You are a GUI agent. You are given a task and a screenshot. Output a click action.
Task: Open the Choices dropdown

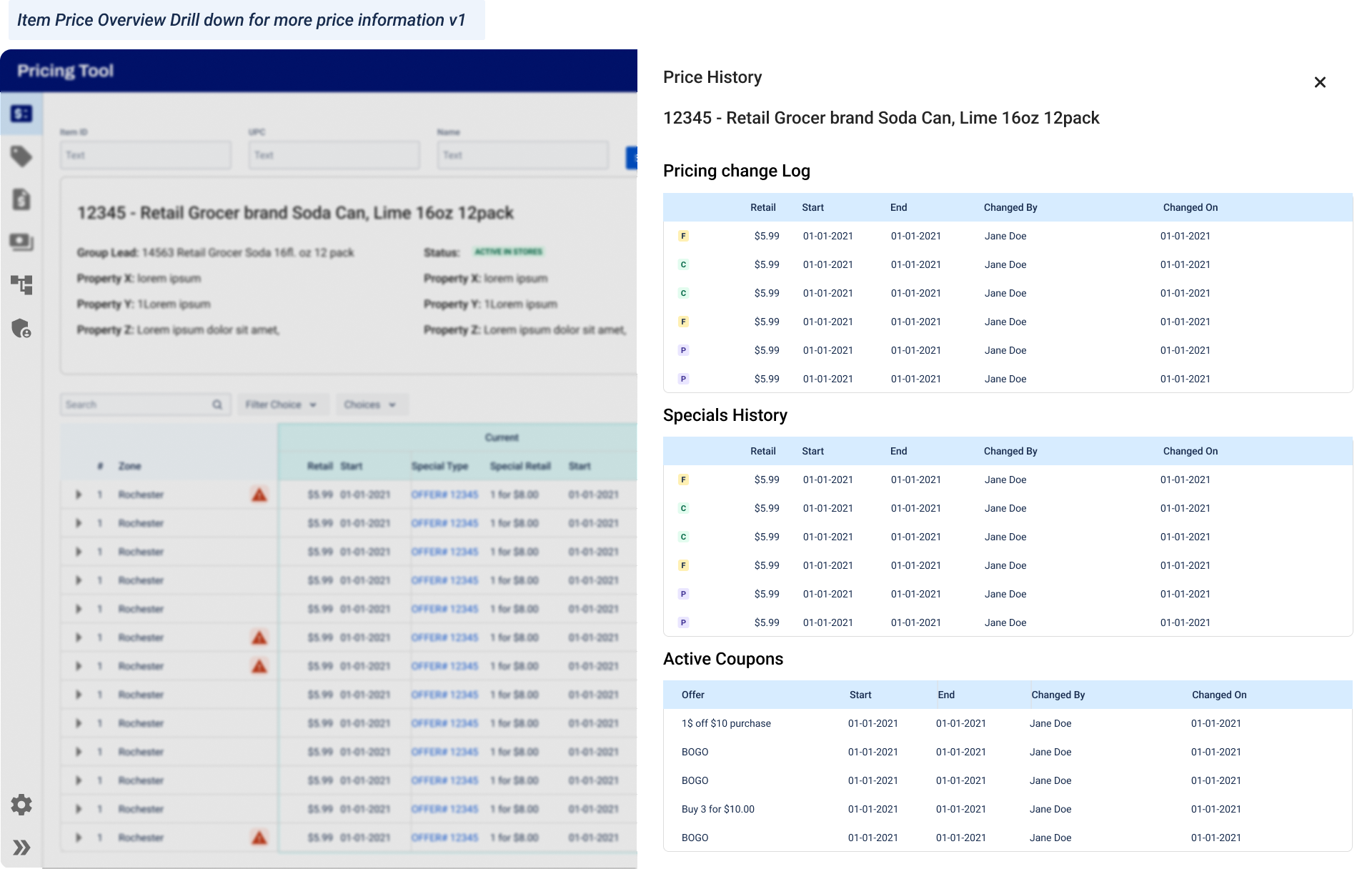(372, 404)
